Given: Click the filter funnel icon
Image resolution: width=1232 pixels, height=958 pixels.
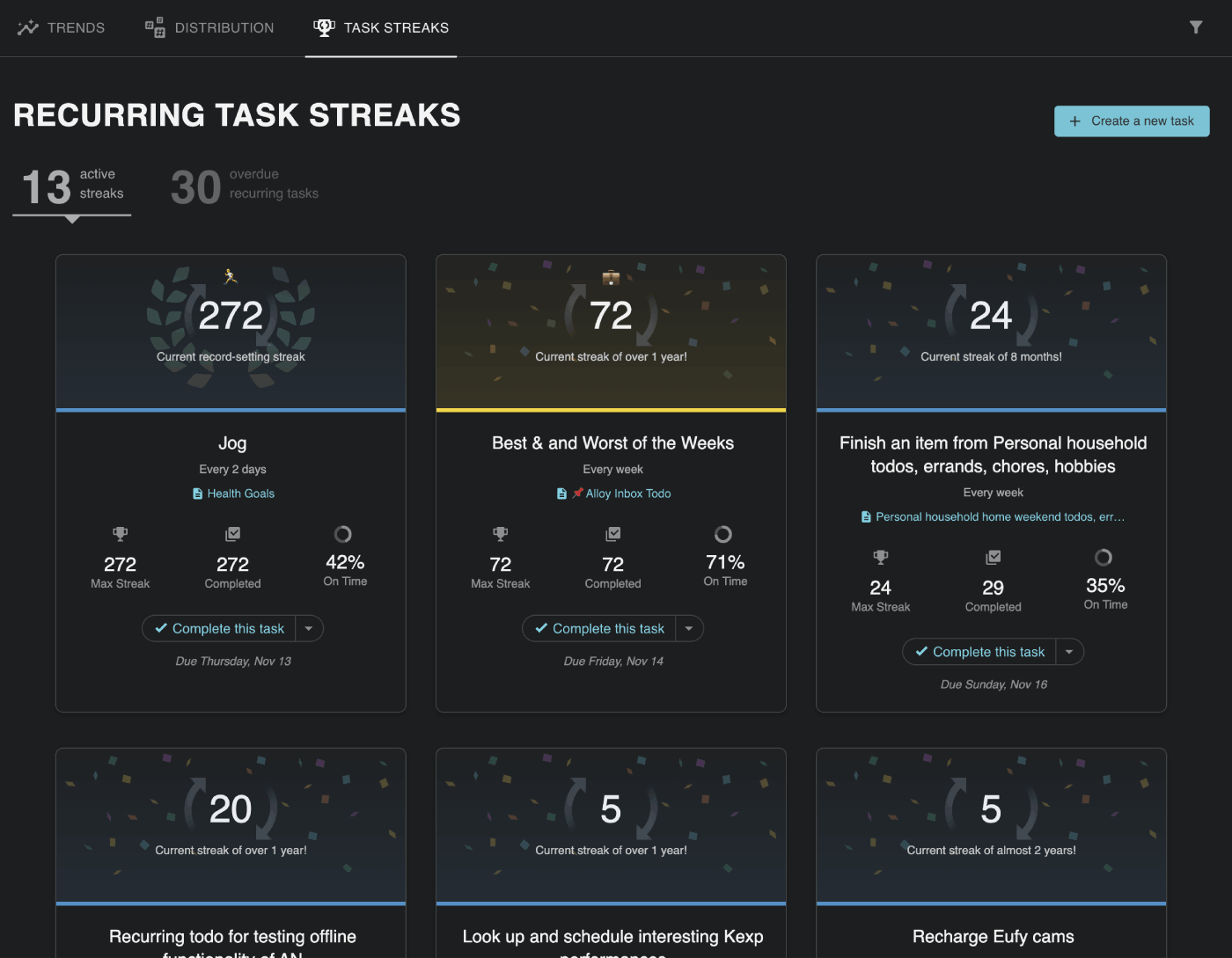Looking at the screenshot, I should point(1195,27).
